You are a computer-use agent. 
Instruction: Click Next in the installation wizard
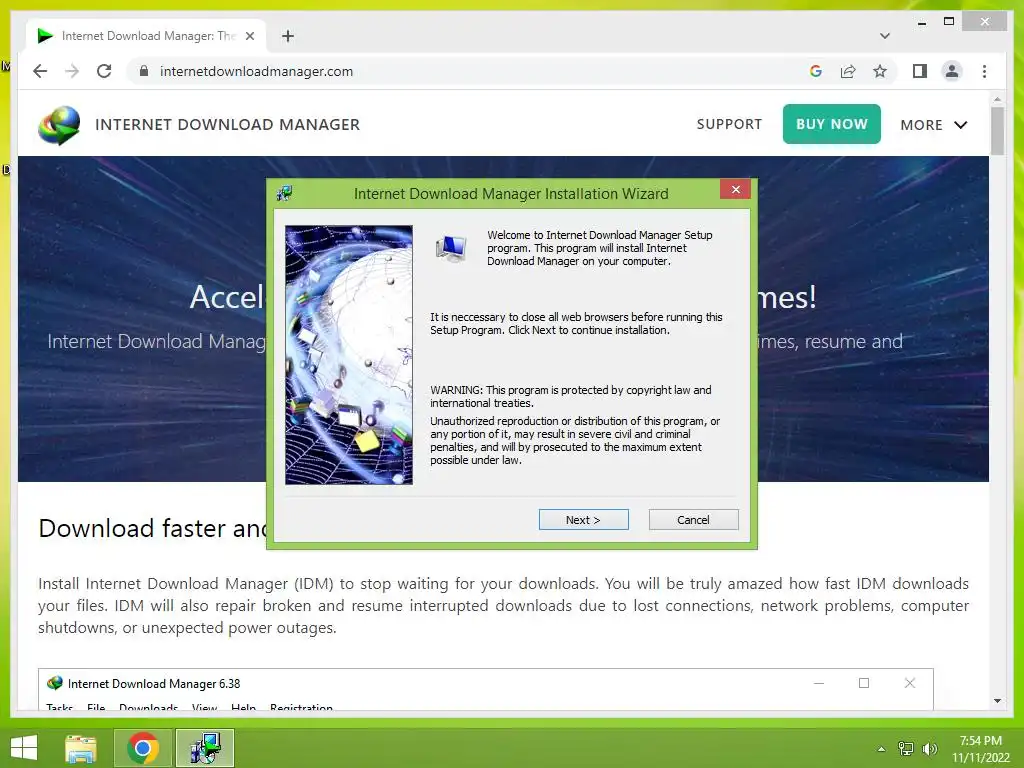[x=583, y=520]
